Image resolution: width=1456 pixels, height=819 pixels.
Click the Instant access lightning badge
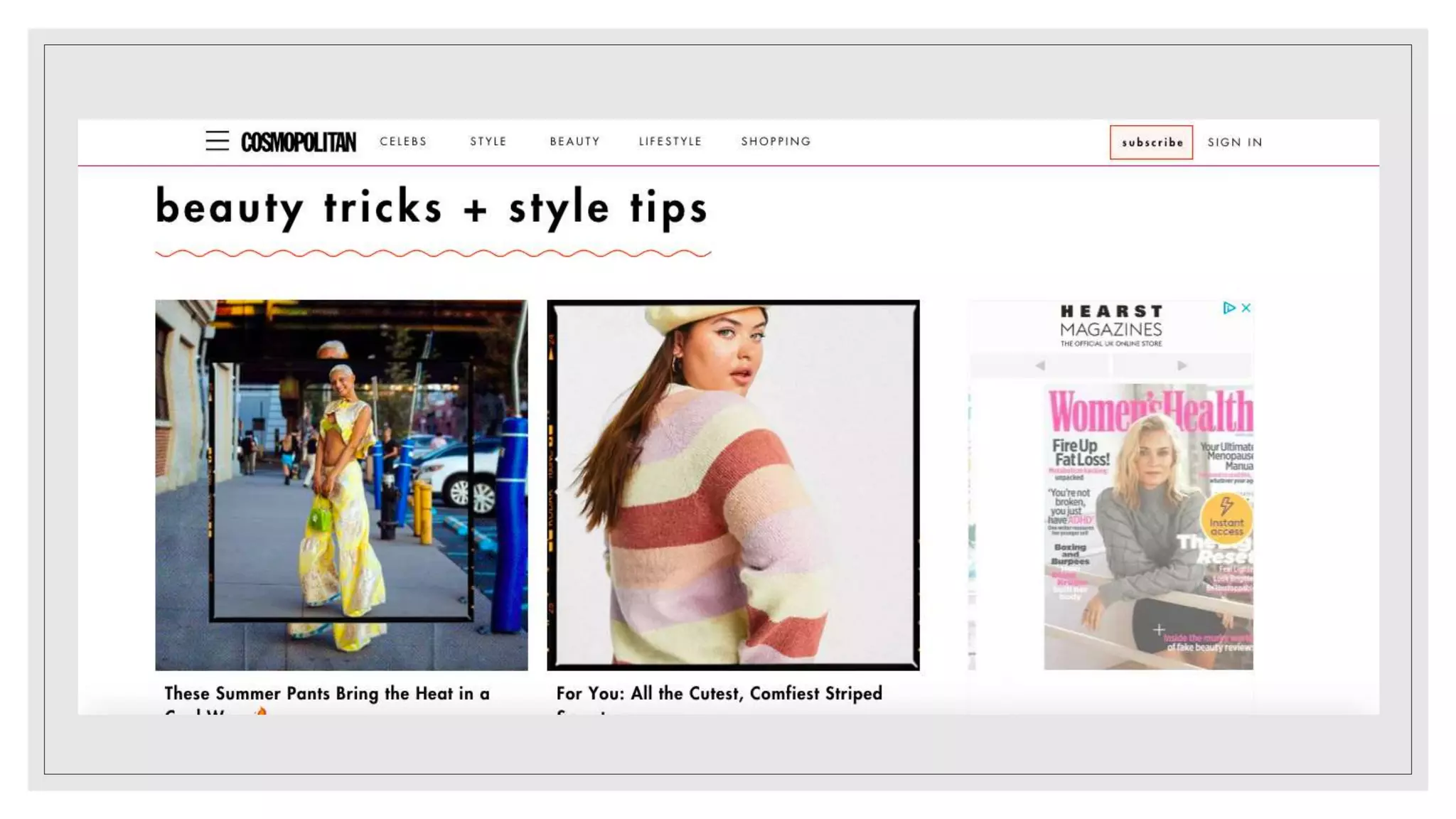[x=1226, y=518]
